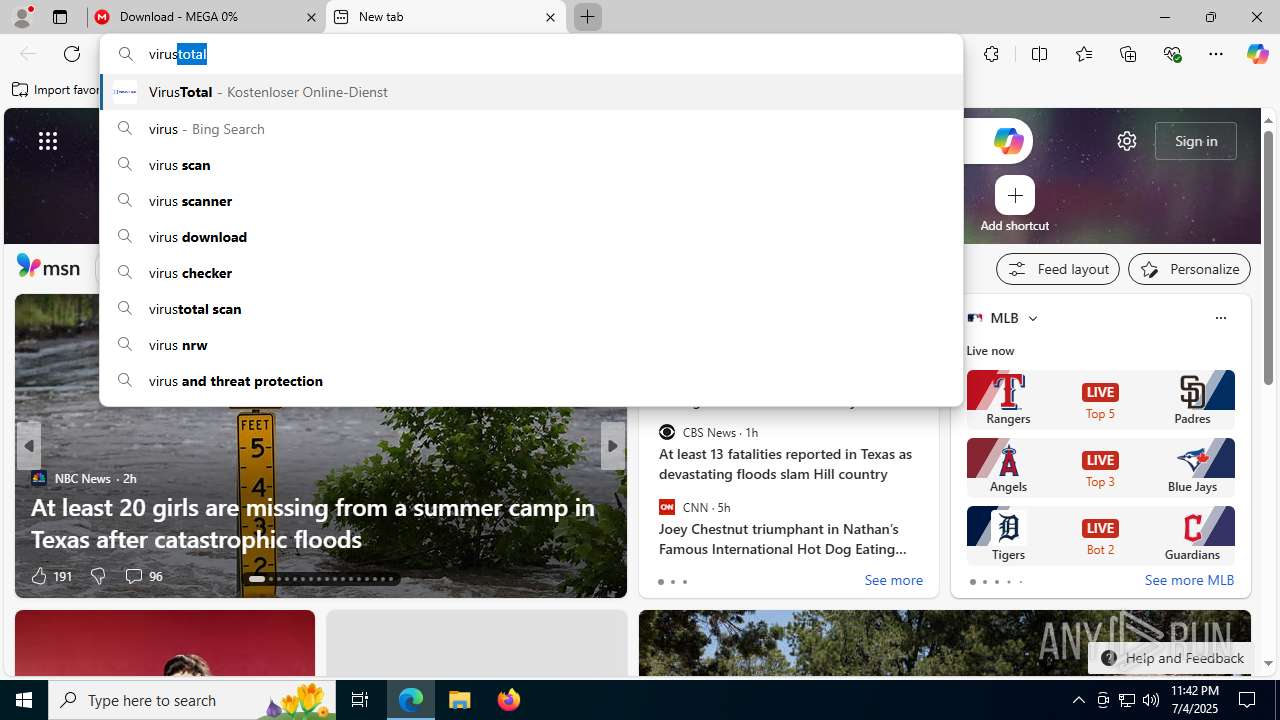Open the Collections icon
This screenshot has width=1280, height=720.
click(1128, 54)
